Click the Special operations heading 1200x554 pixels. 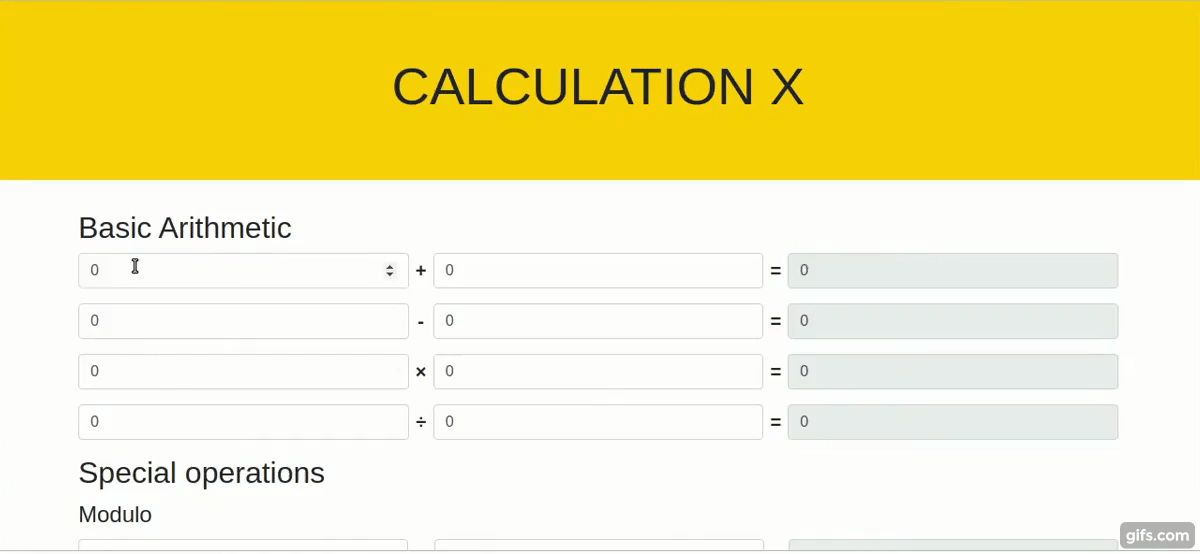[x=202, y=473]
